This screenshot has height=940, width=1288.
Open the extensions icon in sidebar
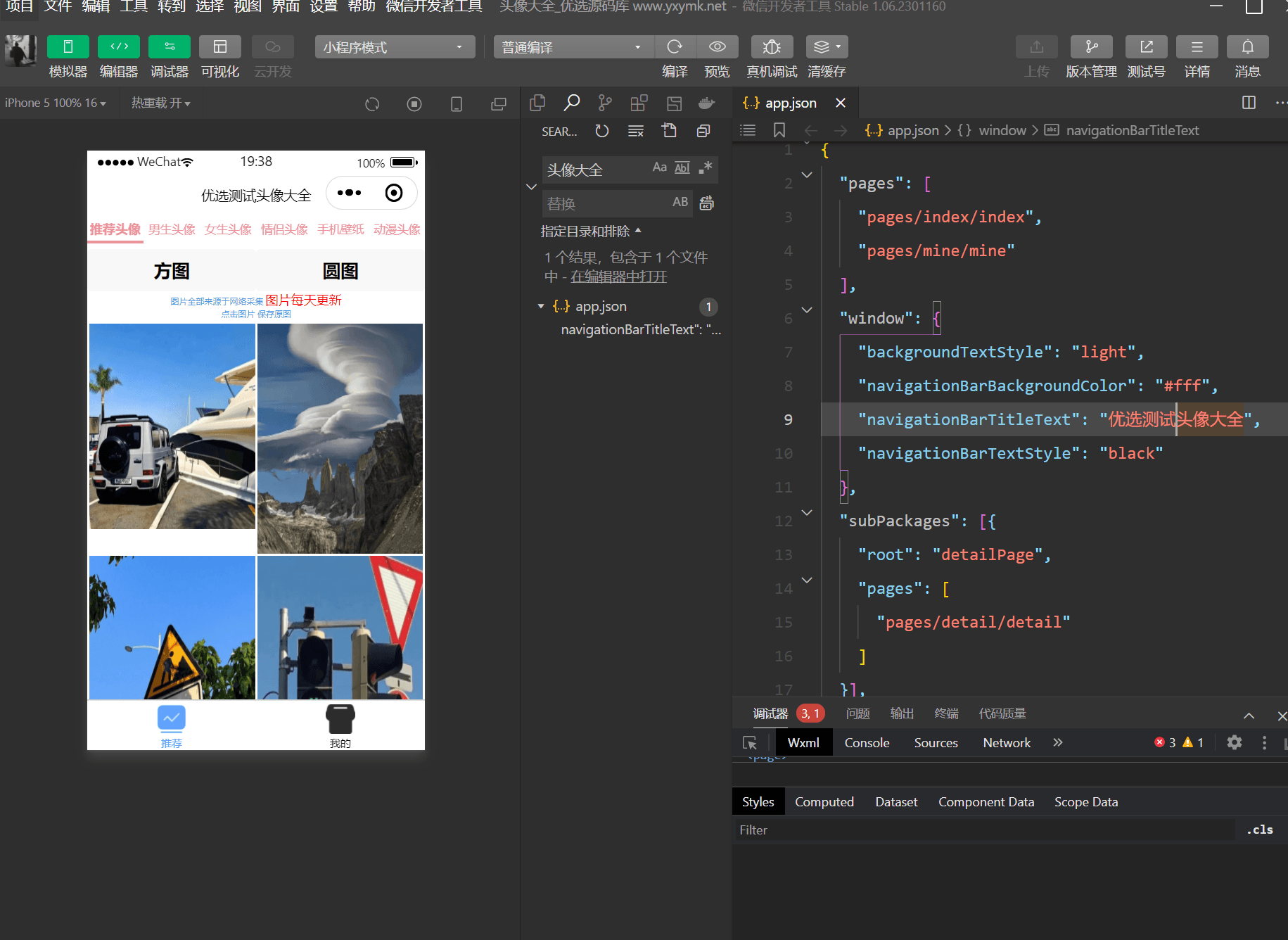point(639,103)
